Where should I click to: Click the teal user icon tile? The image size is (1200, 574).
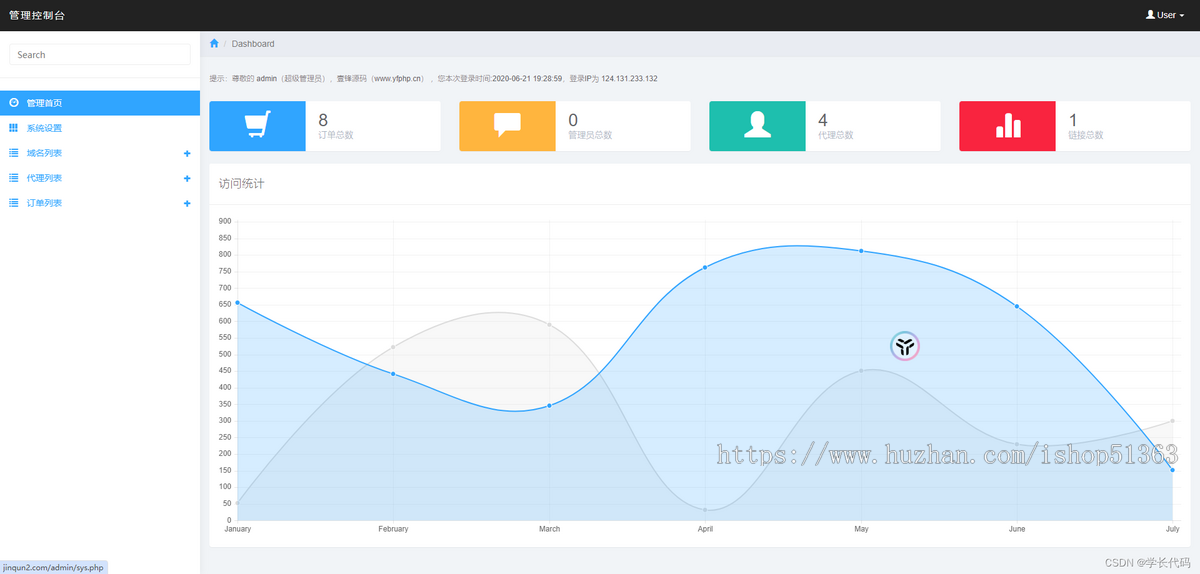(x=757, y=126)
